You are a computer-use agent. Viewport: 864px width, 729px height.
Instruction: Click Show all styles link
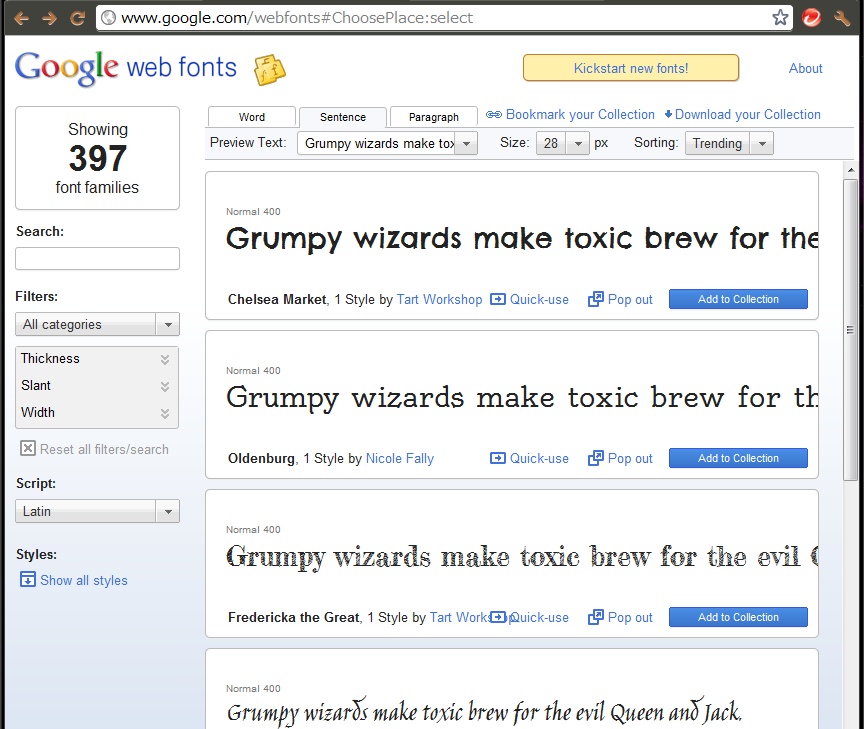coord(84,580)
